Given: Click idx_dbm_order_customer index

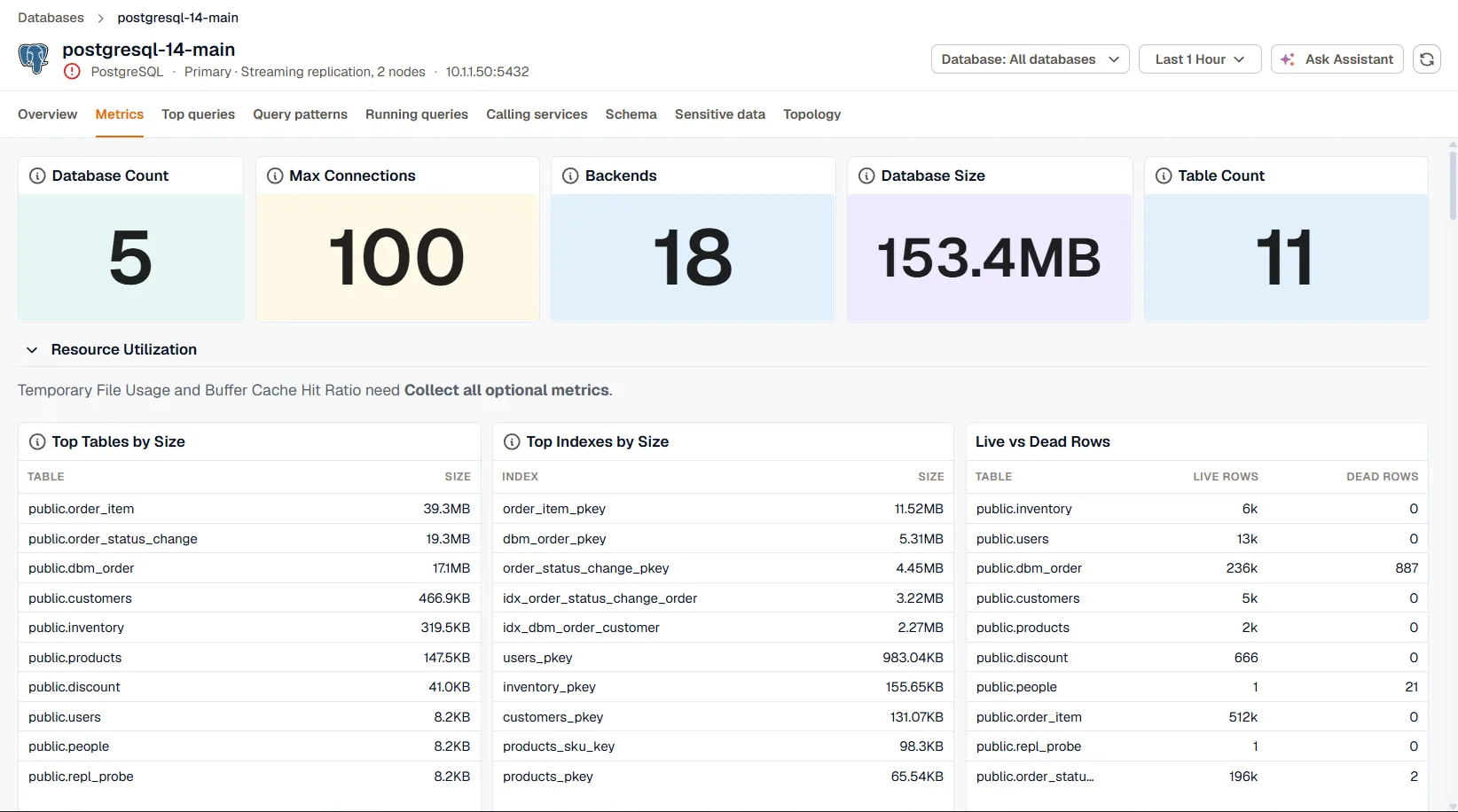Looking at the screenshot, I should pyautogui.click(x=581, y=628).
